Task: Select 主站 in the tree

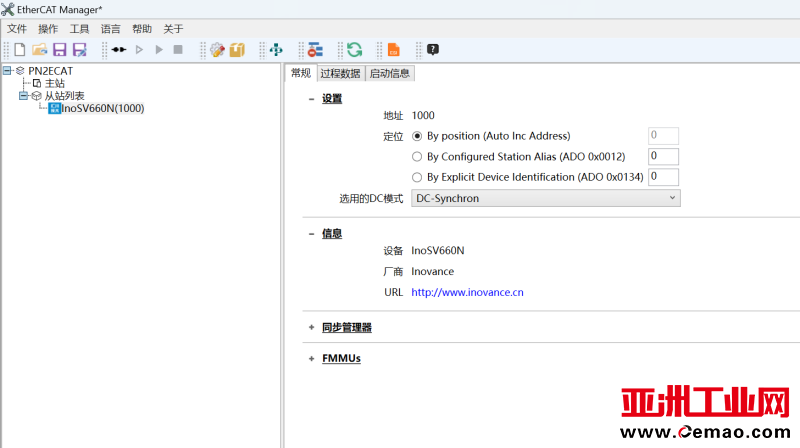Action: 55,83
